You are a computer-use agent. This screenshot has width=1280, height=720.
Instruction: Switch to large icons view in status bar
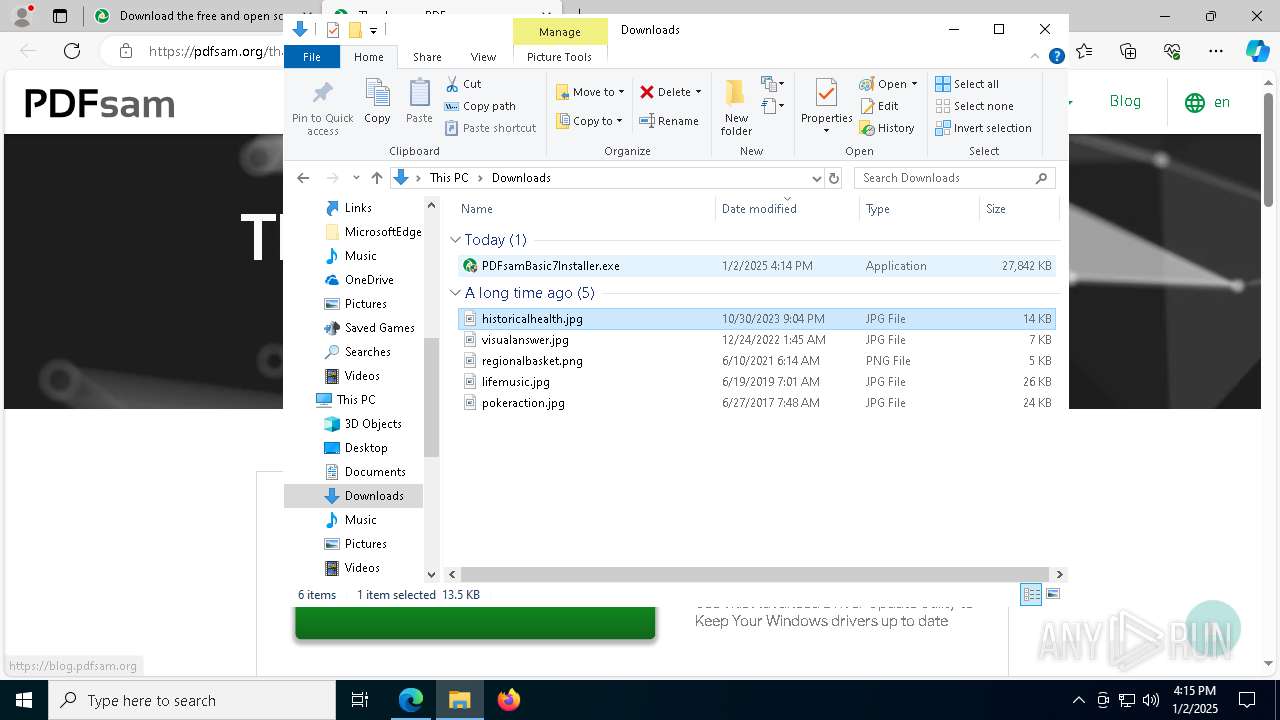tap(1052, 594)
